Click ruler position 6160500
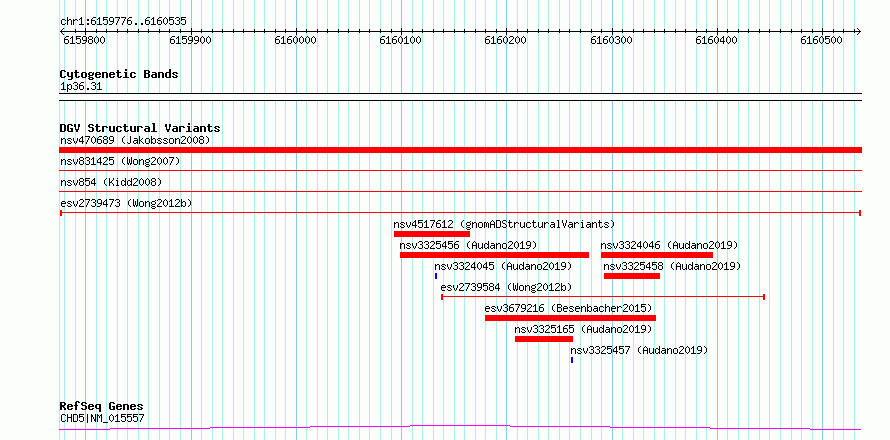Viewport: 890px width, 440px height. 821,40
